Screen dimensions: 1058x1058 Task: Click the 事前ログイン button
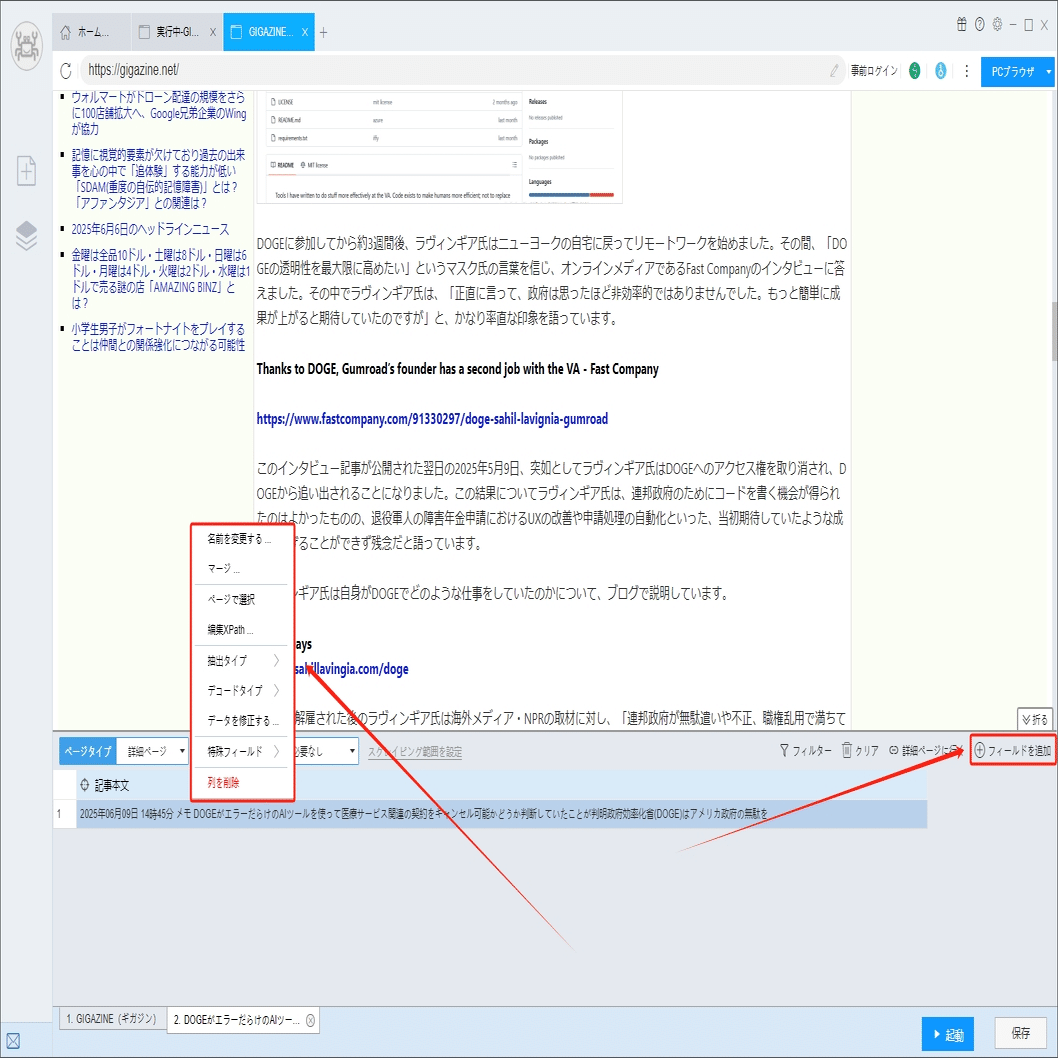pyautogui.click(x=874, y=70)
